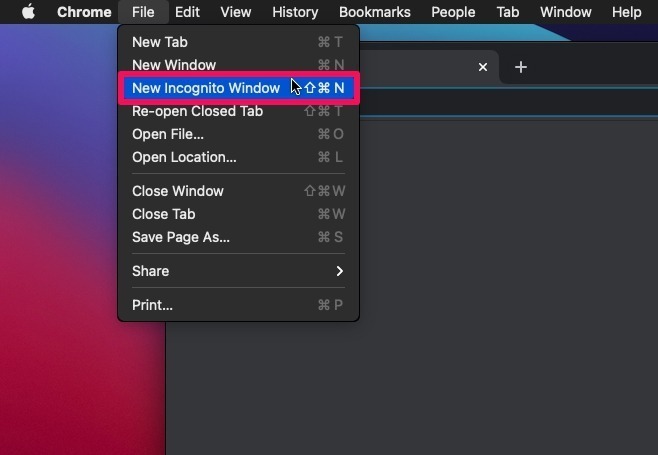Open the Help menu
658x455 pixels.
click(627, 12)
